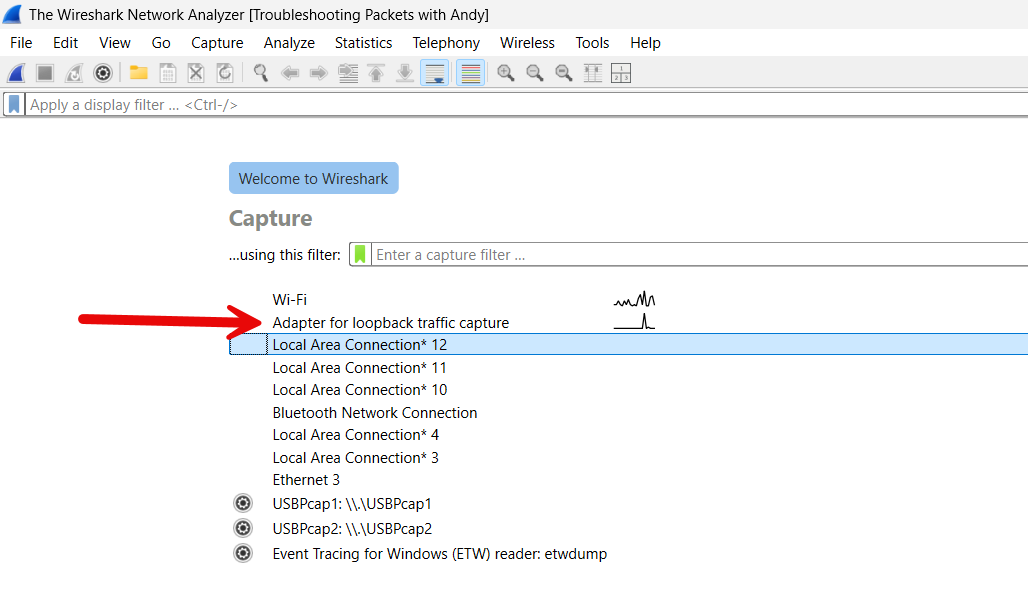
Task: Zoom in on the packet list
Action: click(x=506, y=72)
